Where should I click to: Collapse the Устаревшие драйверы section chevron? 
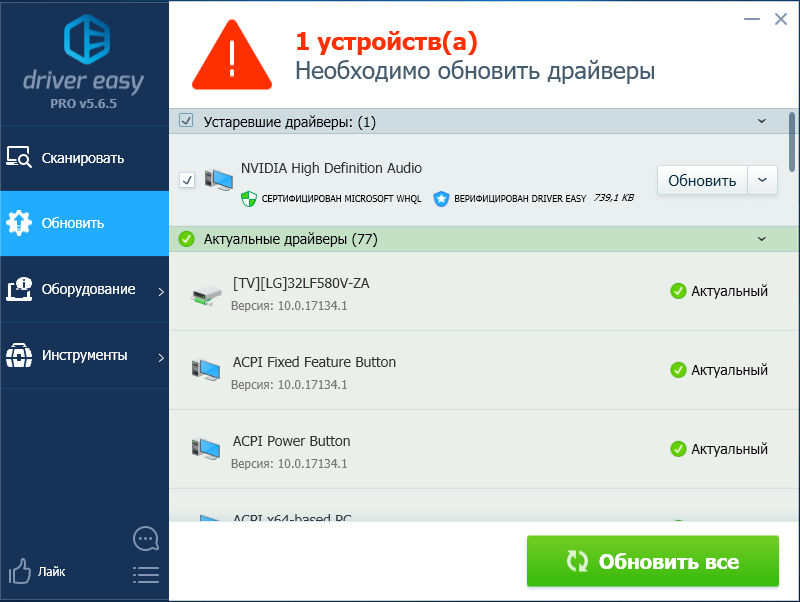[762, 121]
